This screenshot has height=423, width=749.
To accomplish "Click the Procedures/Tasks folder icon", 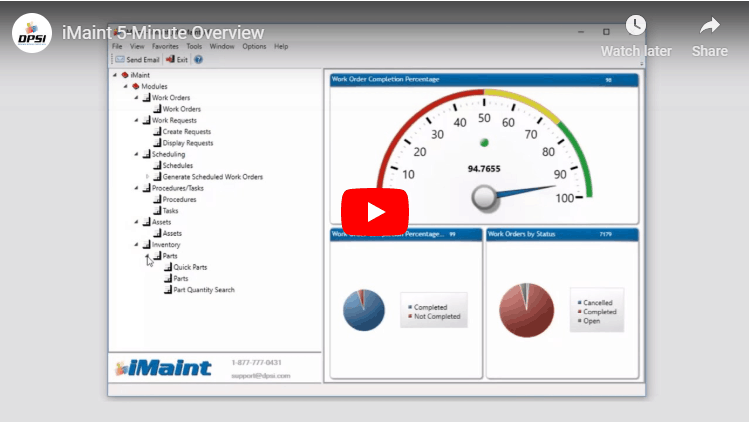I will (147, 188).
